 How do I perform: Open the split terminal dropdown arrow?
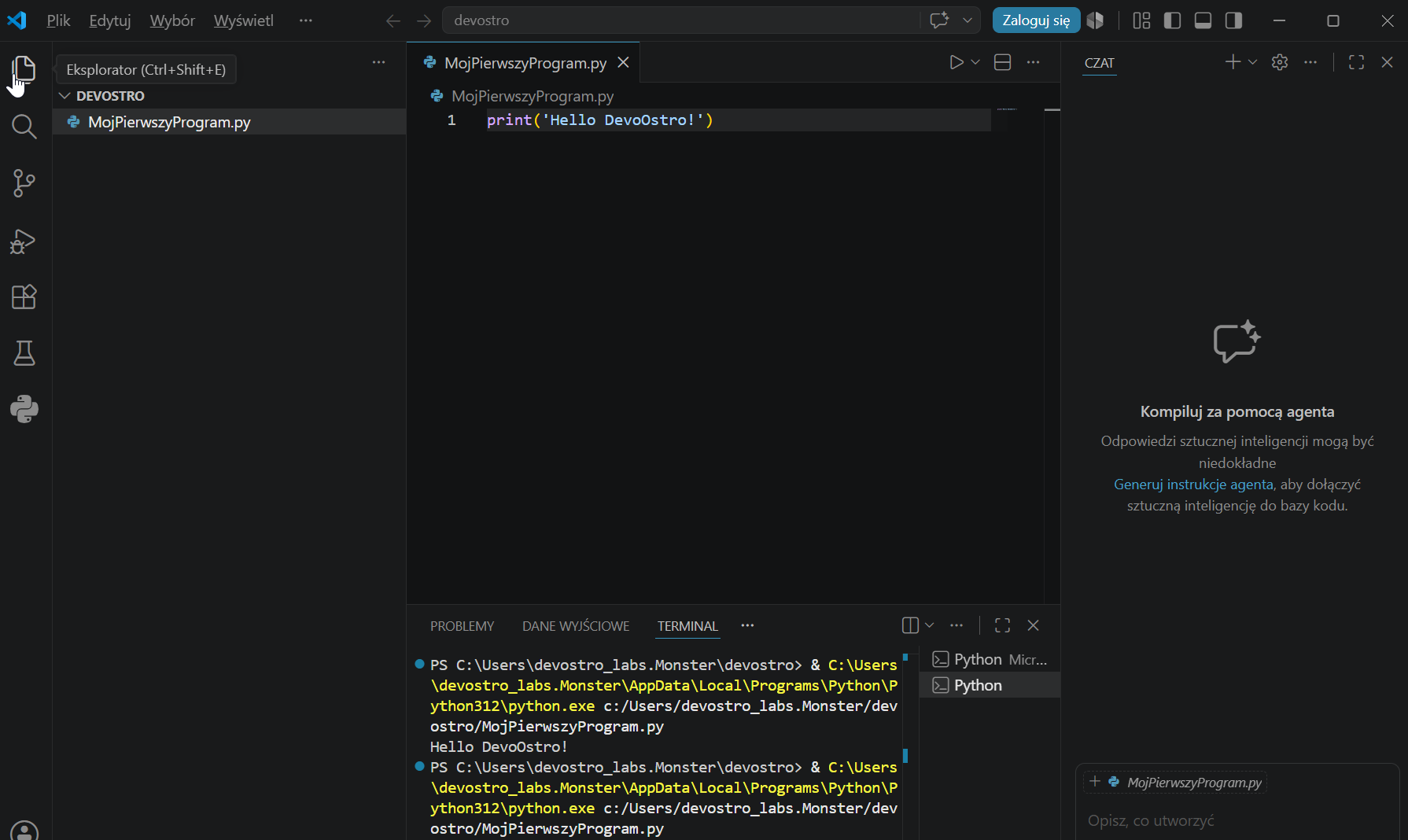coord(929,625)
